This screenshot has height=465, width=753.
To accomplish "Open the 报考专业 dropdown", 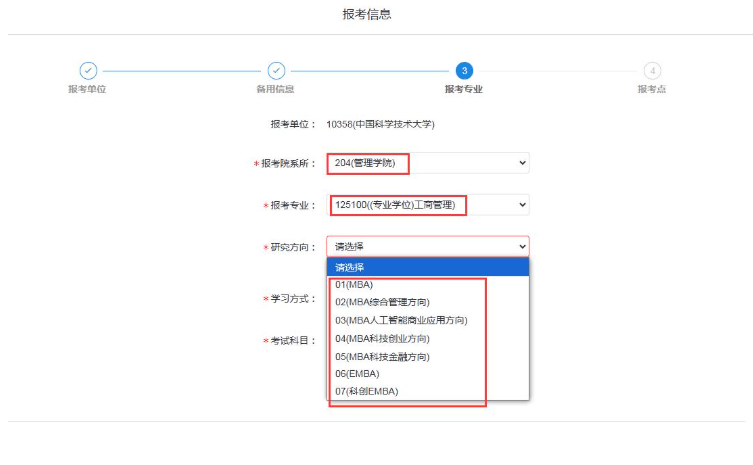I will coord(428,205).
